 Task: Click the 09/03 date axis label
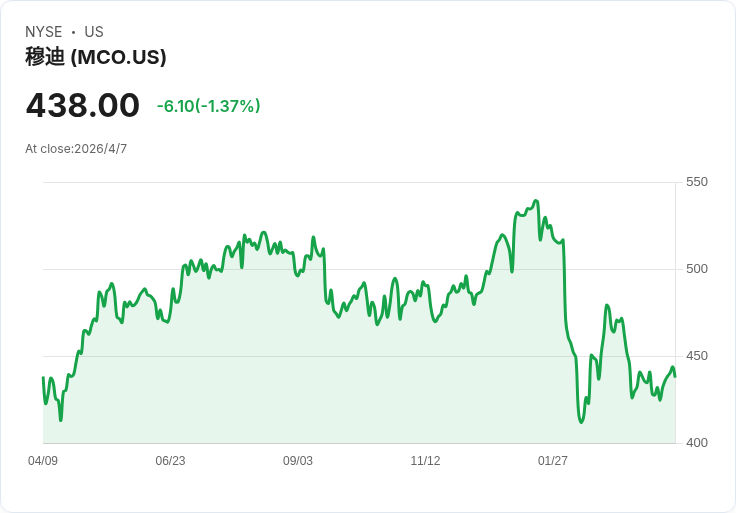pyautogui.click(x=298, y=461)
